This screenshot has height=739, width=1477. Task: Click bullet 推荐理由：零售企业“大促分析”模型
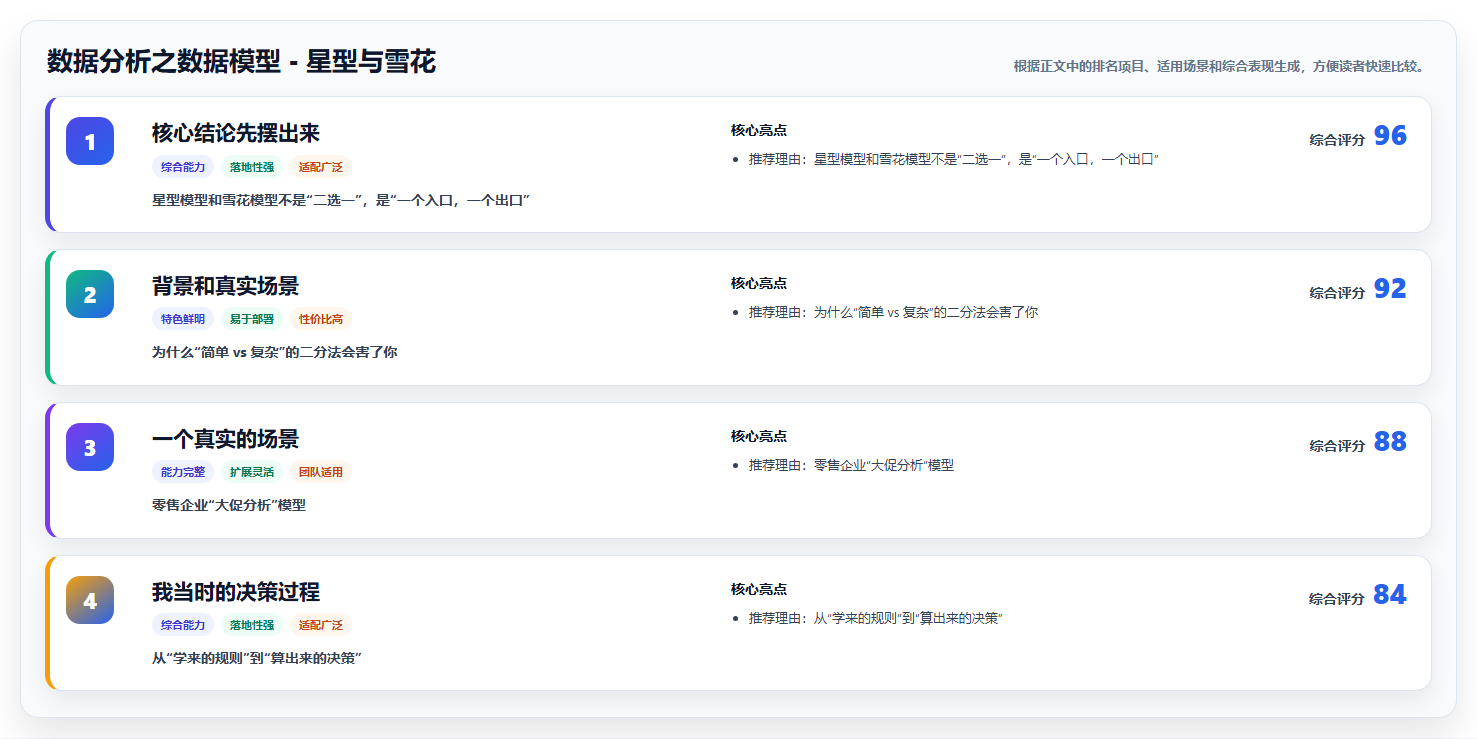[852, 466]
